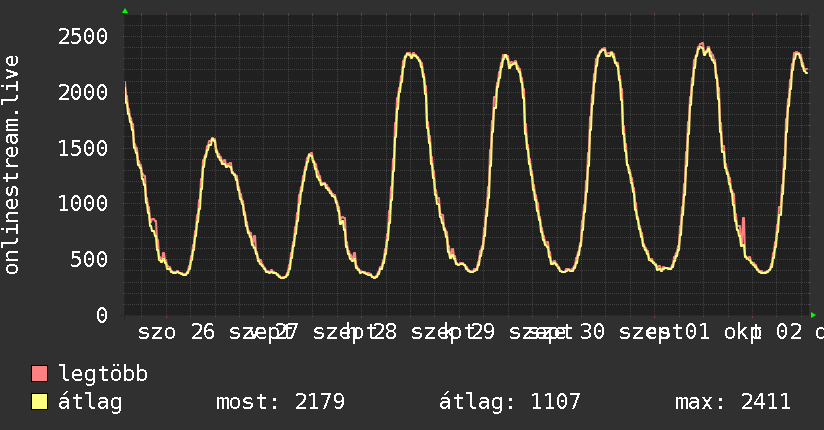Click the yellow átlag legend swatch
824x430 pixels.
pyautogui.click(x=39, y=401)
